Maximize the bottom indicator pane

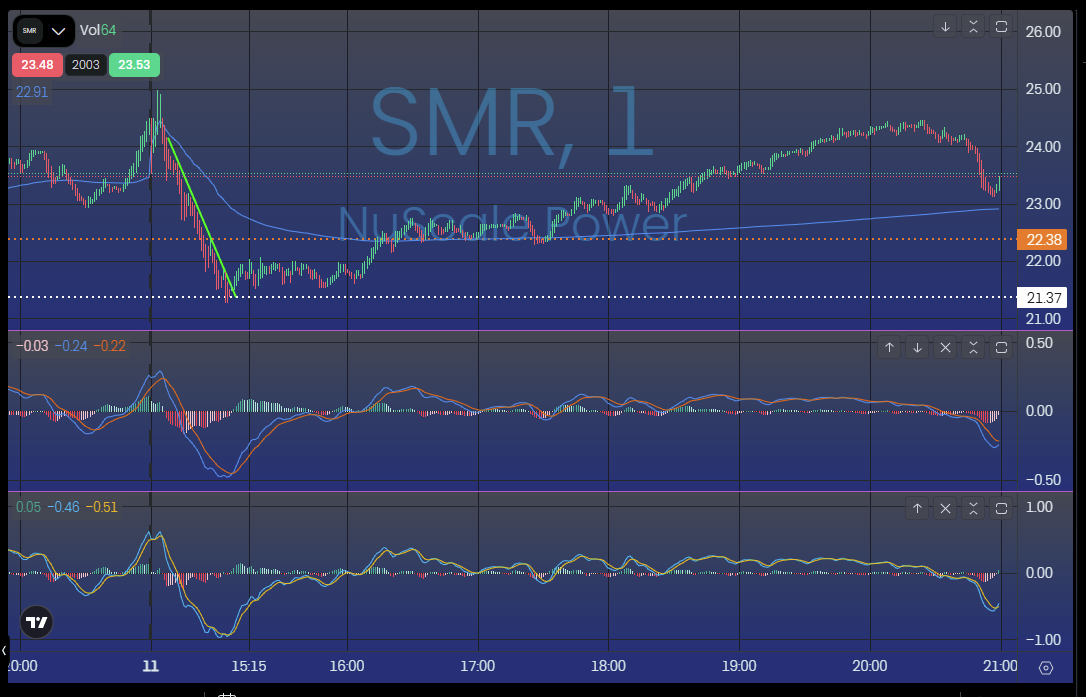[x=1001, y=509]
